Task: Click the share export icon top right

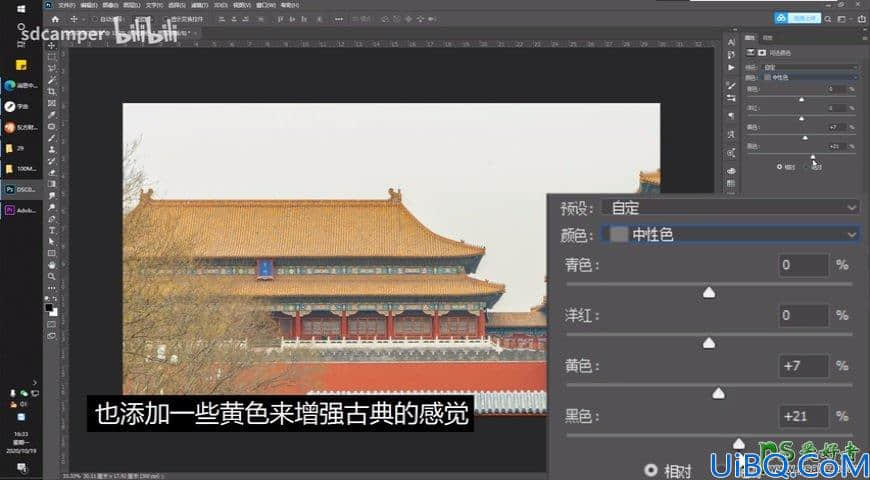Action: (x=860, y=19)
